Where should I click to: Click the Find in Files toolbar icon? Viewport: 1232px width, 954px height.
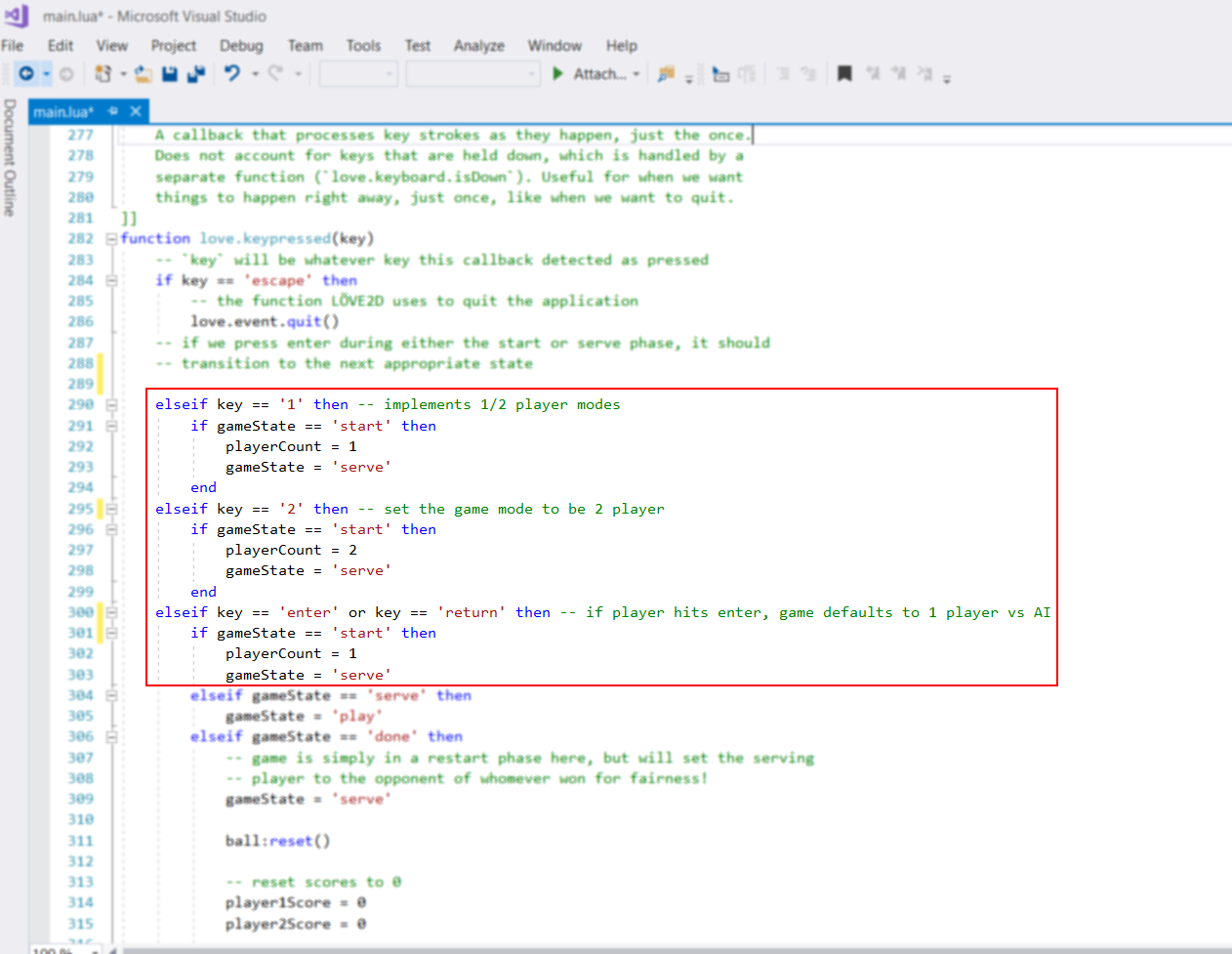666,73
